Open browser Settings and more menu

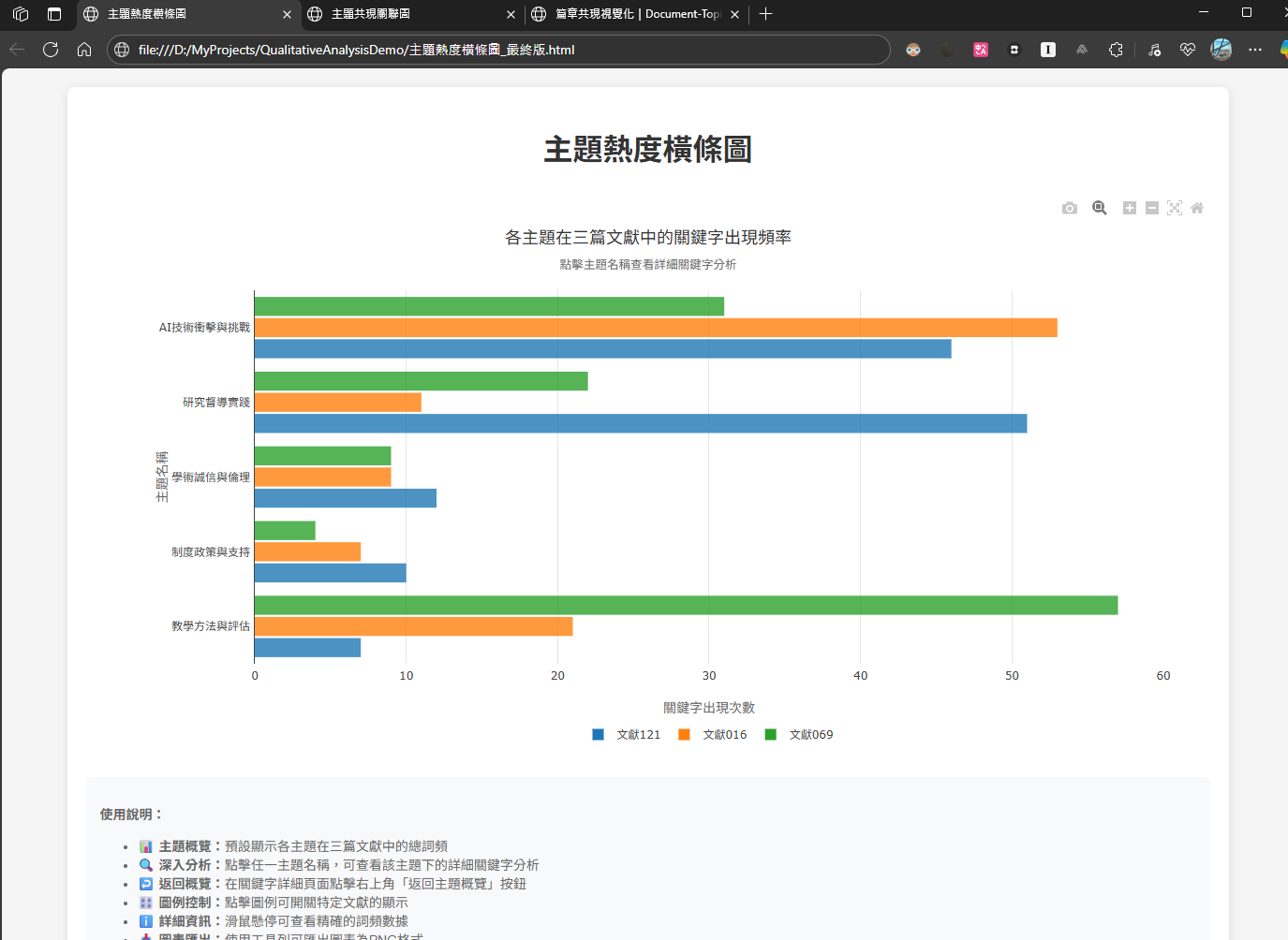click(x=1255, y=50)
